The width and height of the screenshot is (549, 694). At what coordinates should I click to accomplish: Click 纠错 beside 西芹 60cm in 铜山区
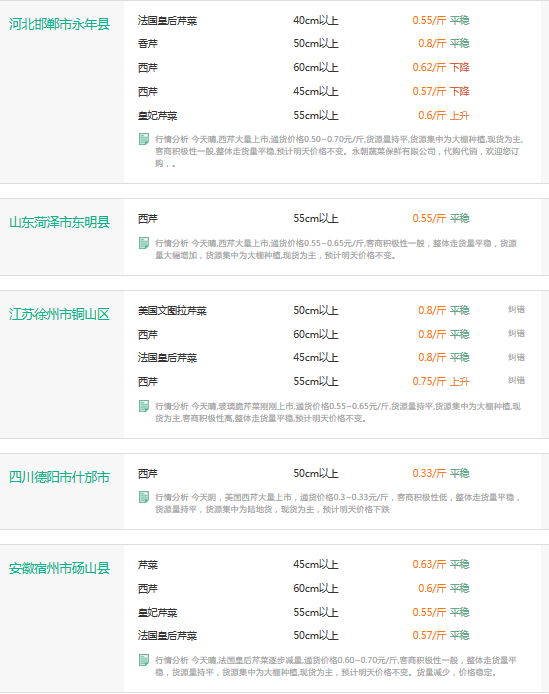coord(516,333)
